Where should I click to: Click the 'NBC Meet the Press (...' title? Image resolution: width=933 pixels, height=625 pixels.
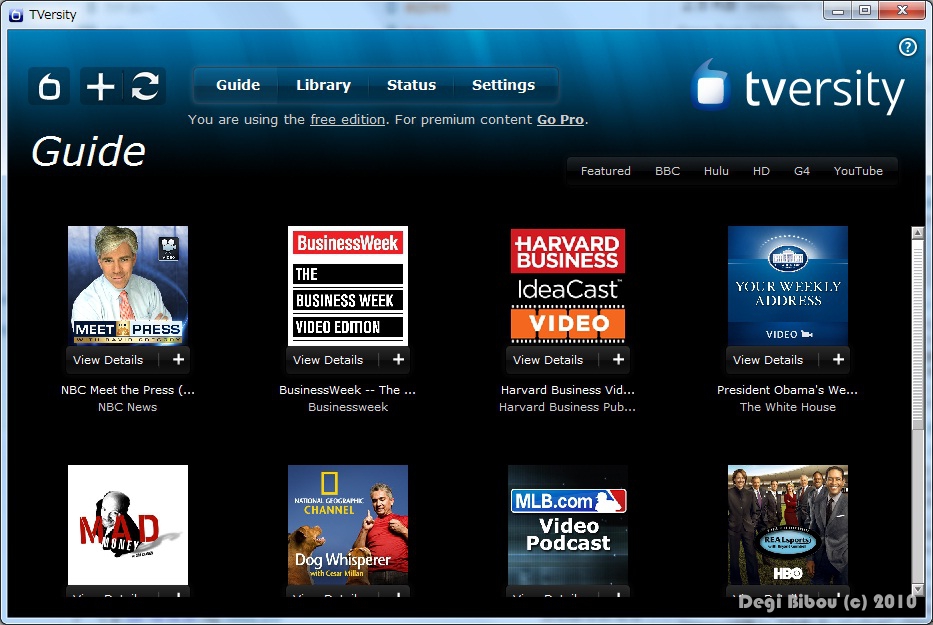point(128,390)
